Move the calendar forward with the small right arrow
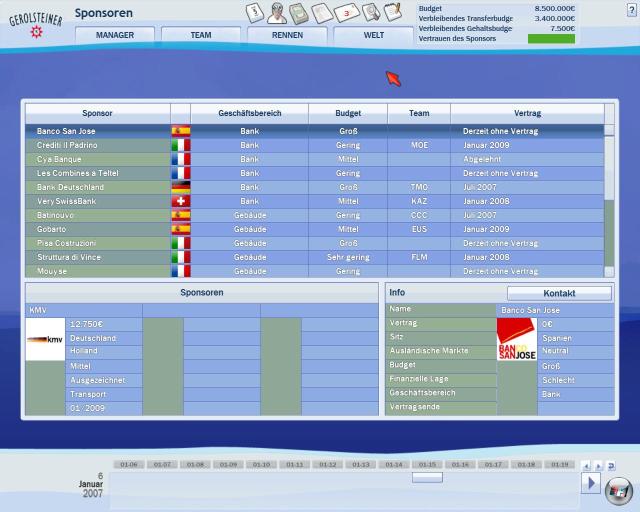 (x=598, y=466)
